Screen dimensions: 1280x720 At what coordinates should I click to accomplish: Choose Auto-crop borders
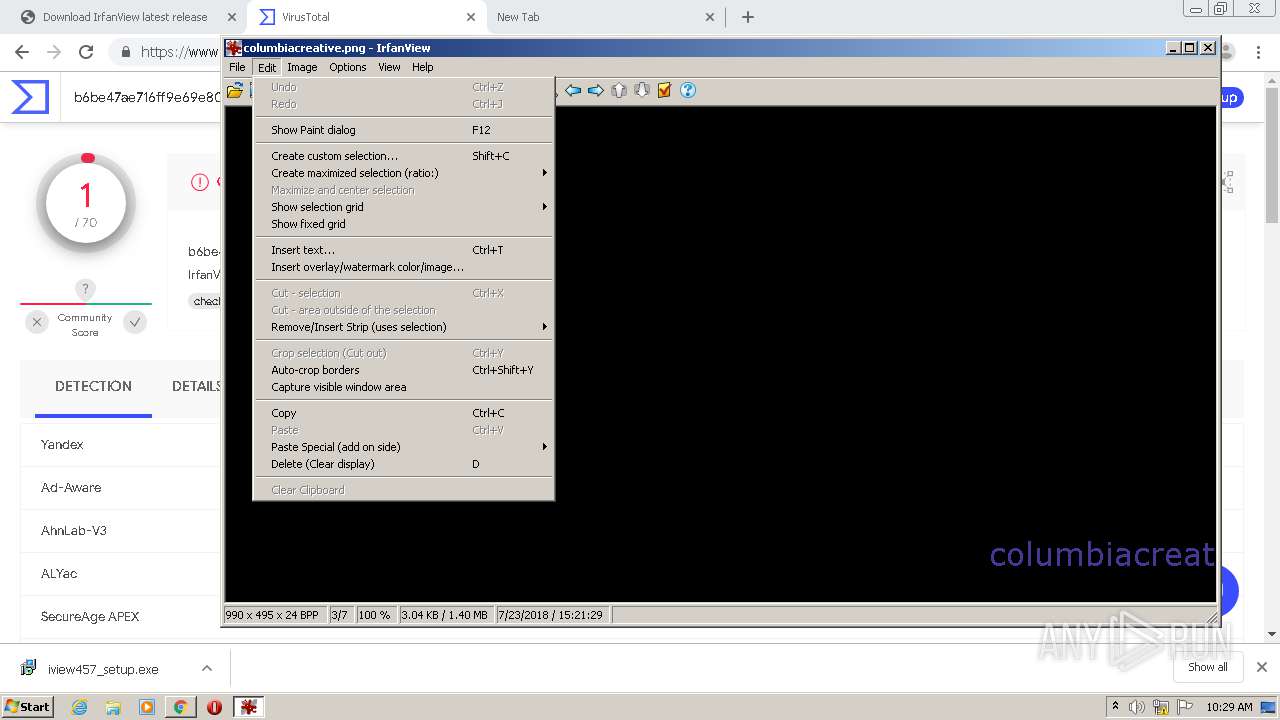(404, 370)
